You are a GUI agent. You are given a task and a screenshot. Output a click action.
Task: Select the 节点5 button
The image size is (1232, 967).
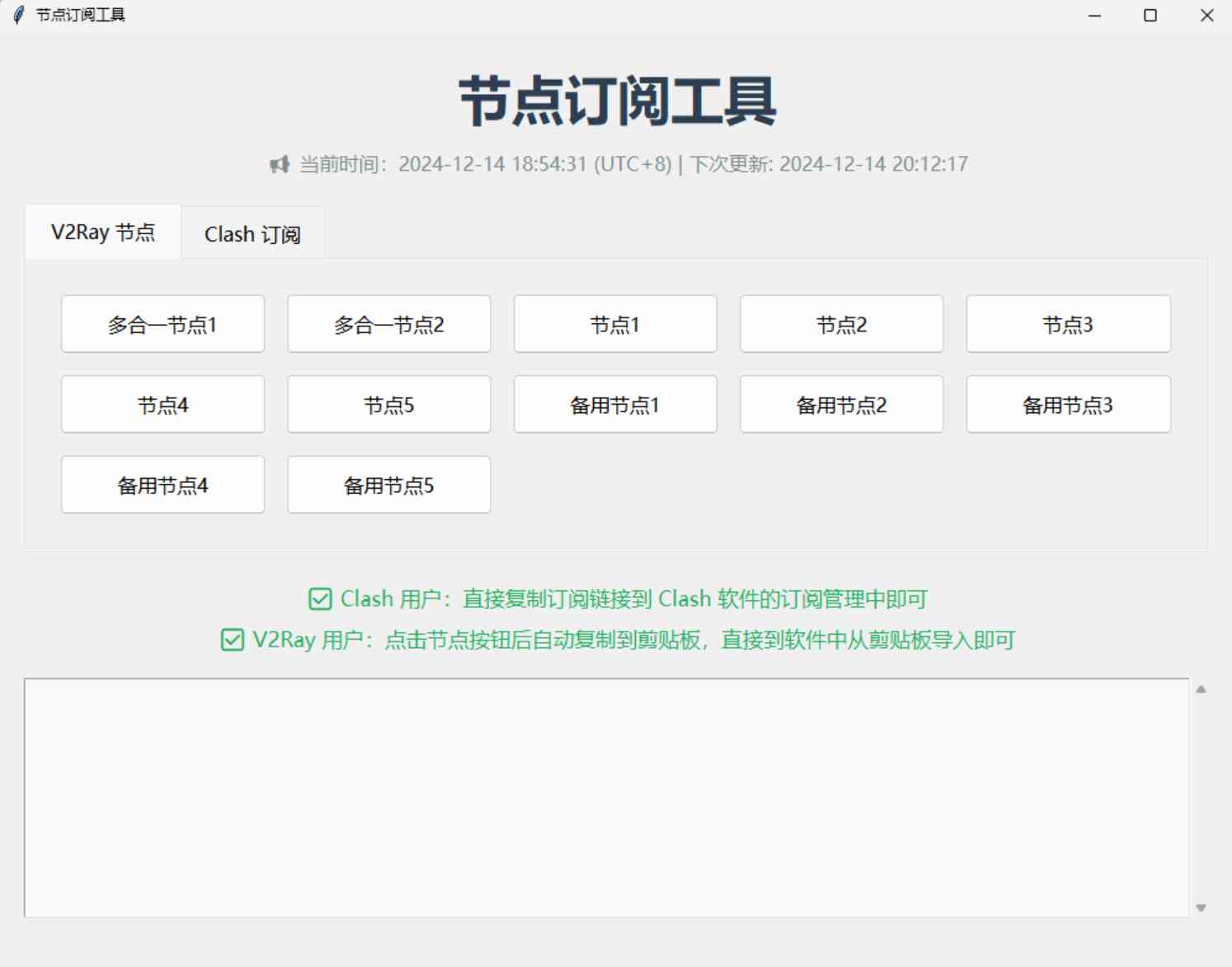[x=389, y=404]
